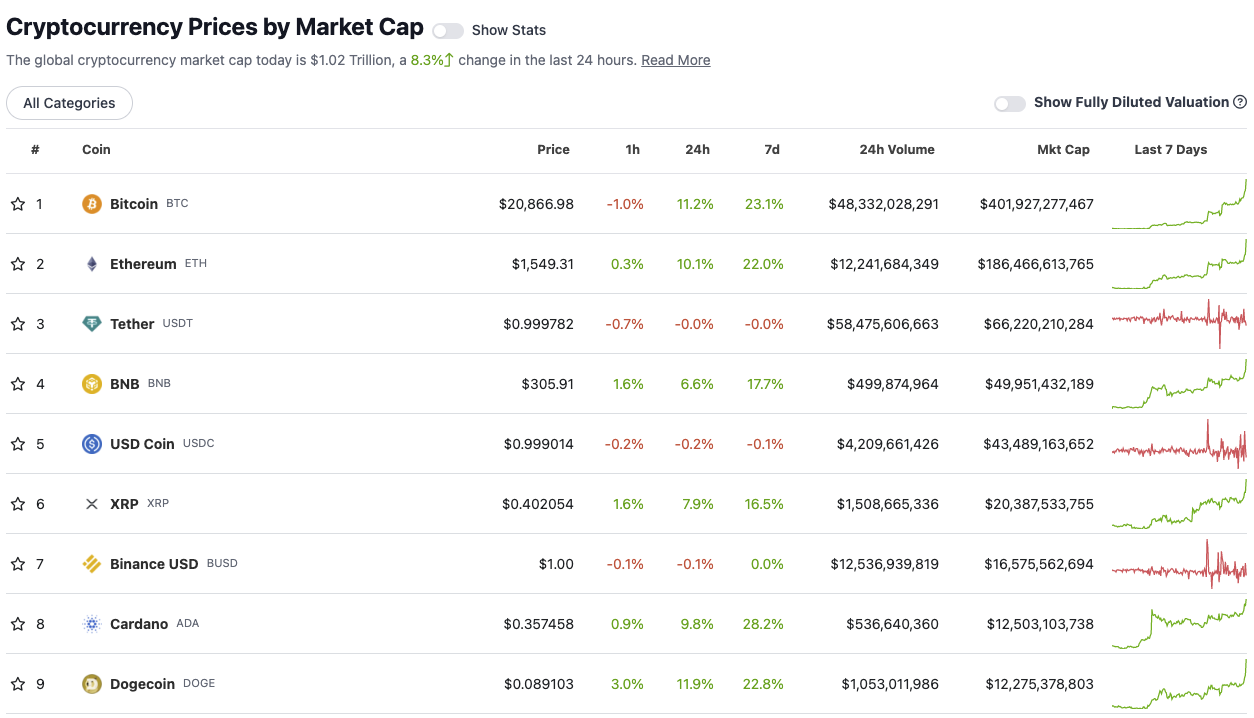Enable the Show Stats toggle
Image resolution: width=1254 pixels, height=718 pixels.
(448, 31)
